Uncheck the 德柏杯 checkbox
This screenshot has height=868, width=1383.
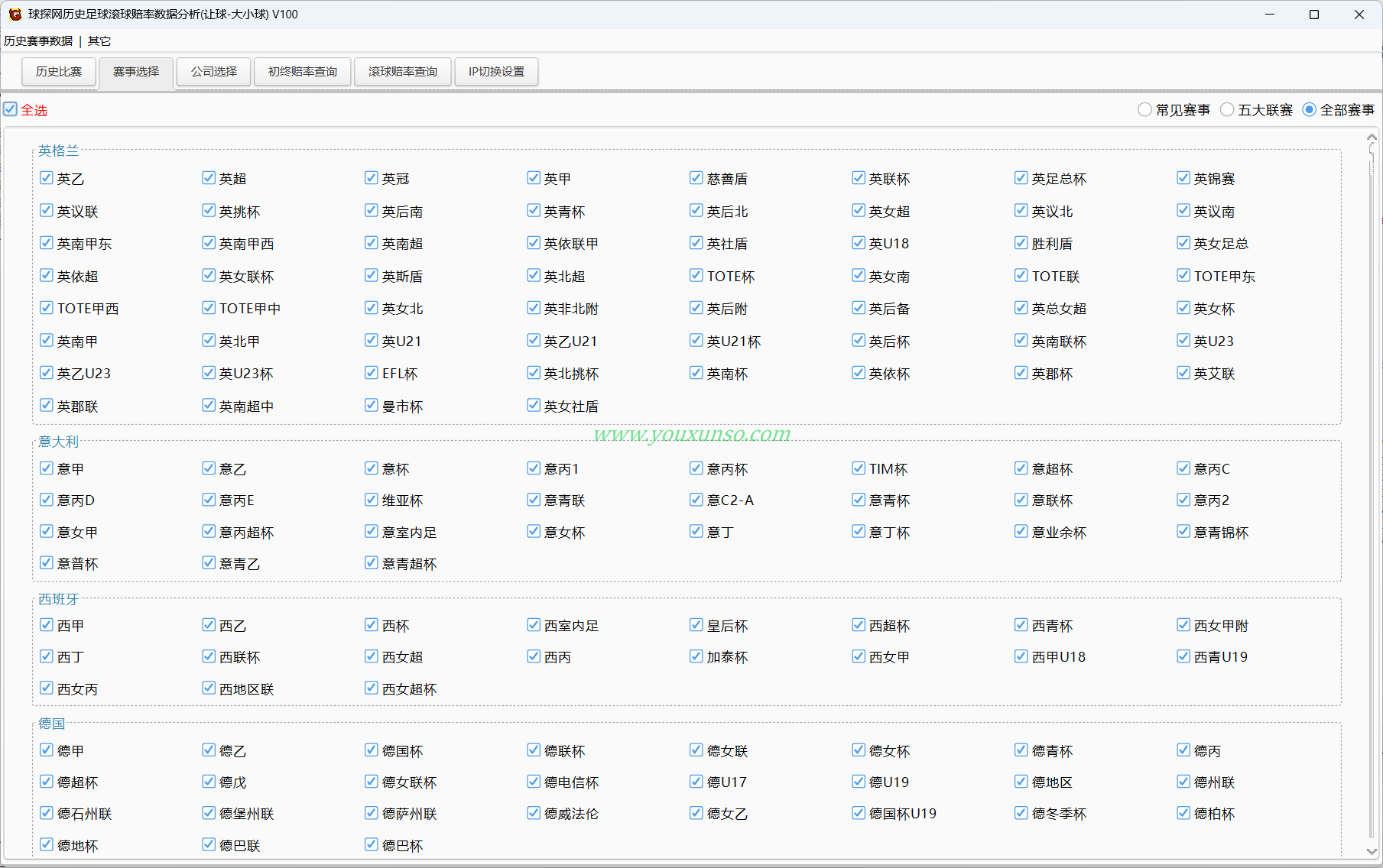click(x=1183, y=813)
